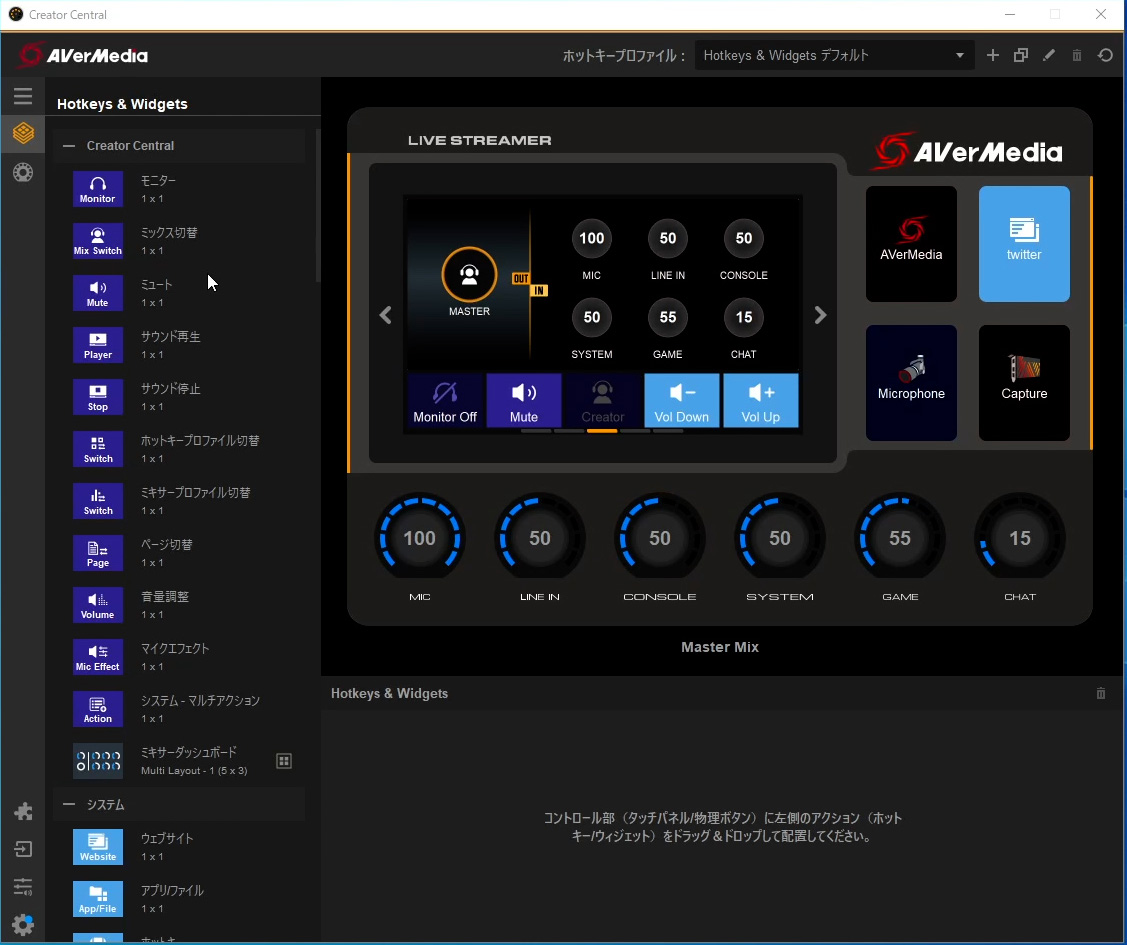This screenshot has height=945, width=1127.
Task: Open the puzzle-piece plugins sidebar icon
Action: [23, 812]
